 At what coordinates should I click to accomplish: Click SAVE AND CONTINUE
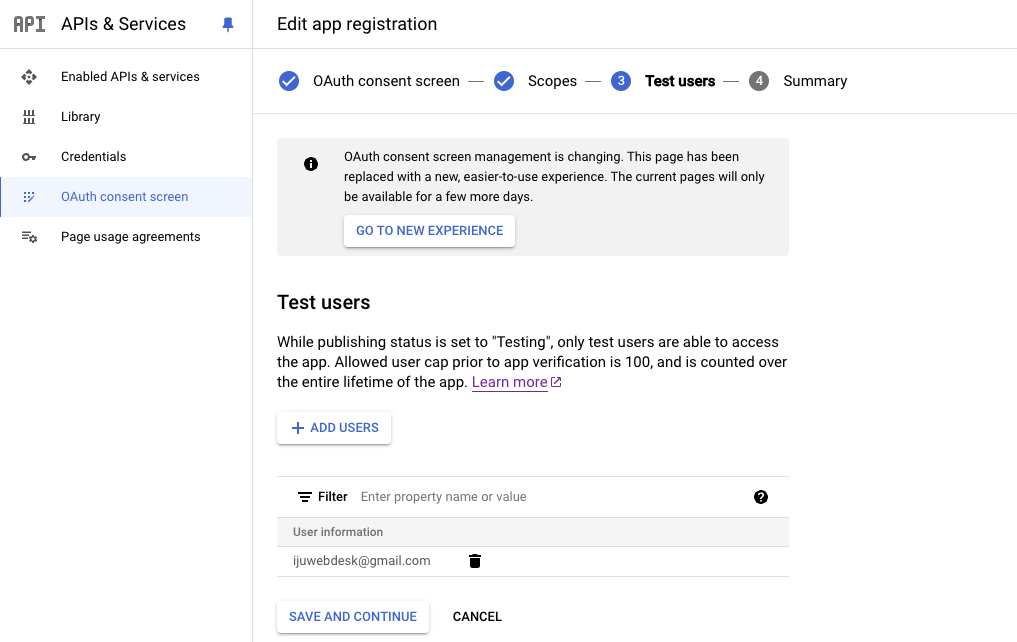pos(353,617)
